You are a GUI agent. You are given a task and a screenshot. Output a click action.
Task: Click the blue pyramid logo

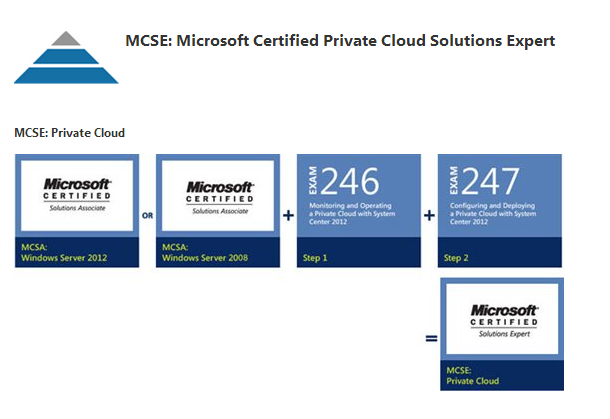click(66, 57)
